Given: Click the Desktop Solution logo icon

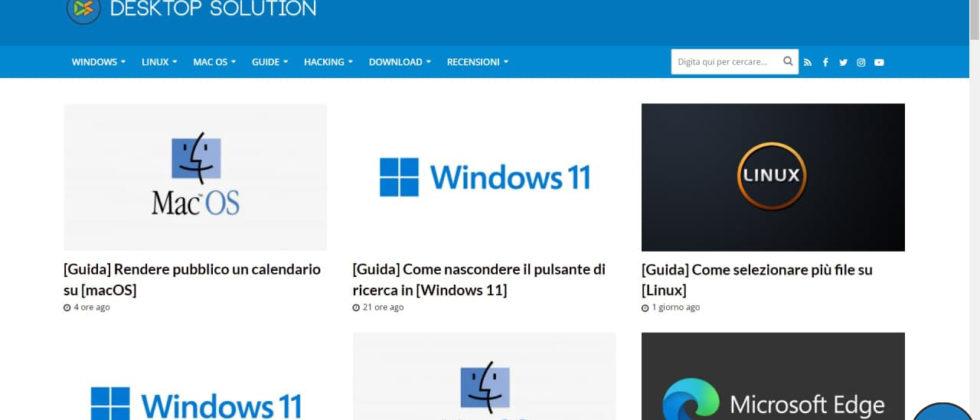Looking at the screenshot, I should pos(84,9).
